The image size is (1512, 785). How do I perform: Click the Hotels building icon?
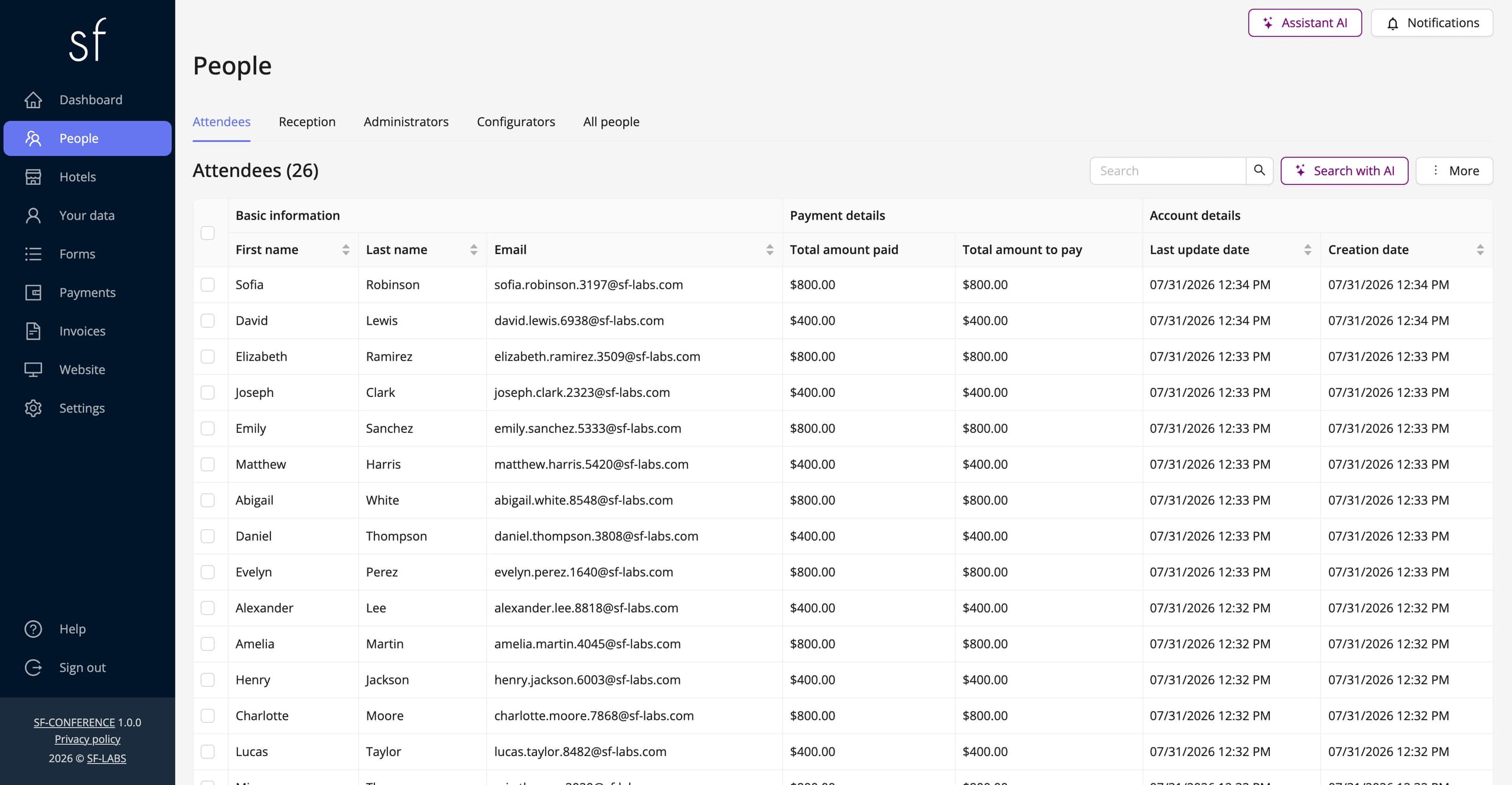33,177
